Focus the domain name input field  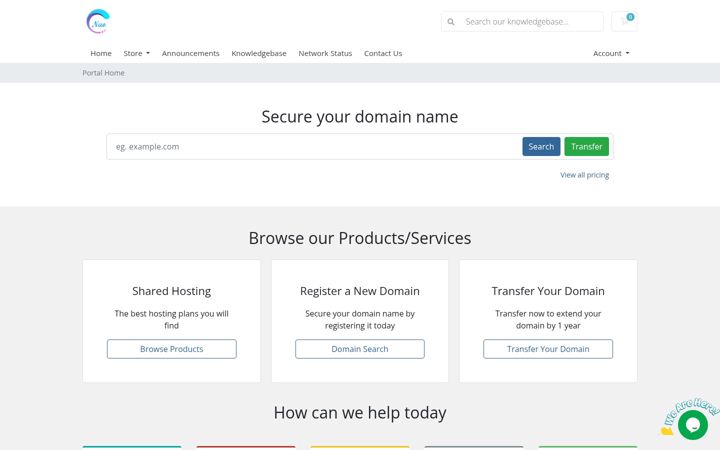click(315, 146)
